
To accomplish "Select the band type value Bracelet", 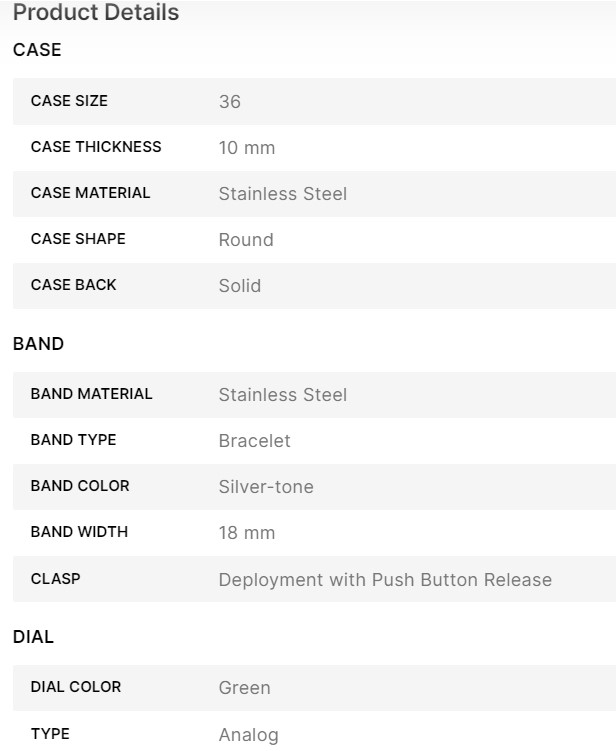I will tap(255, 441).
